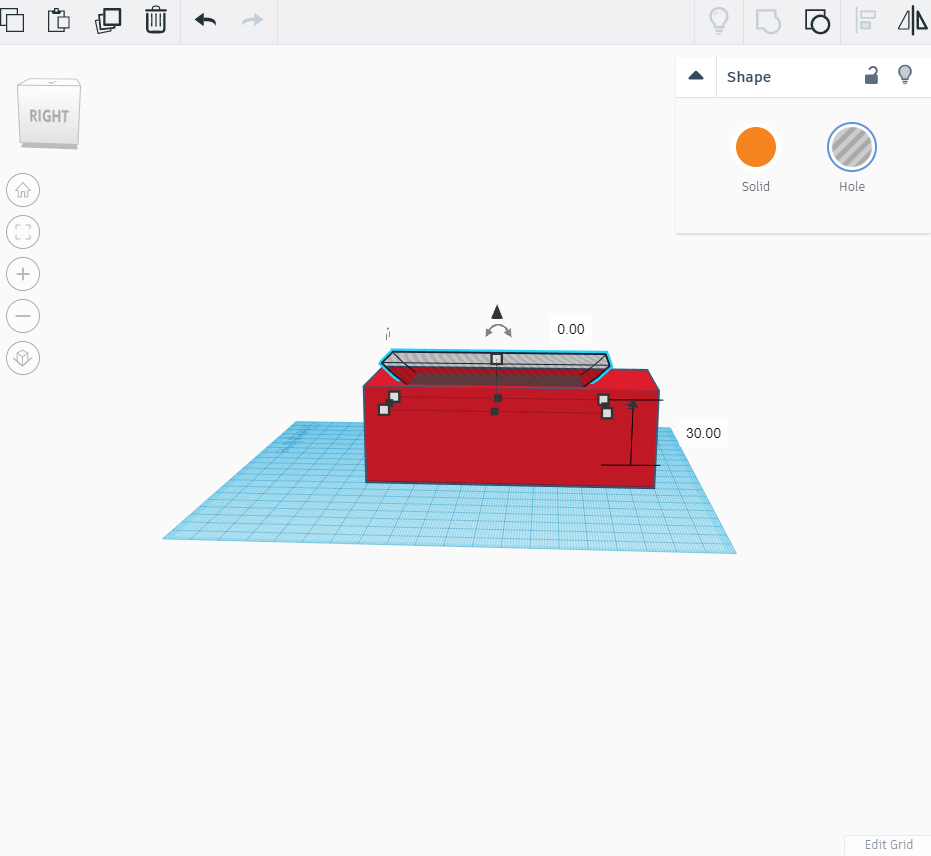Open Edit Grid settings
The width and height of the screenshot is (931, 856).
click(887, 845)
